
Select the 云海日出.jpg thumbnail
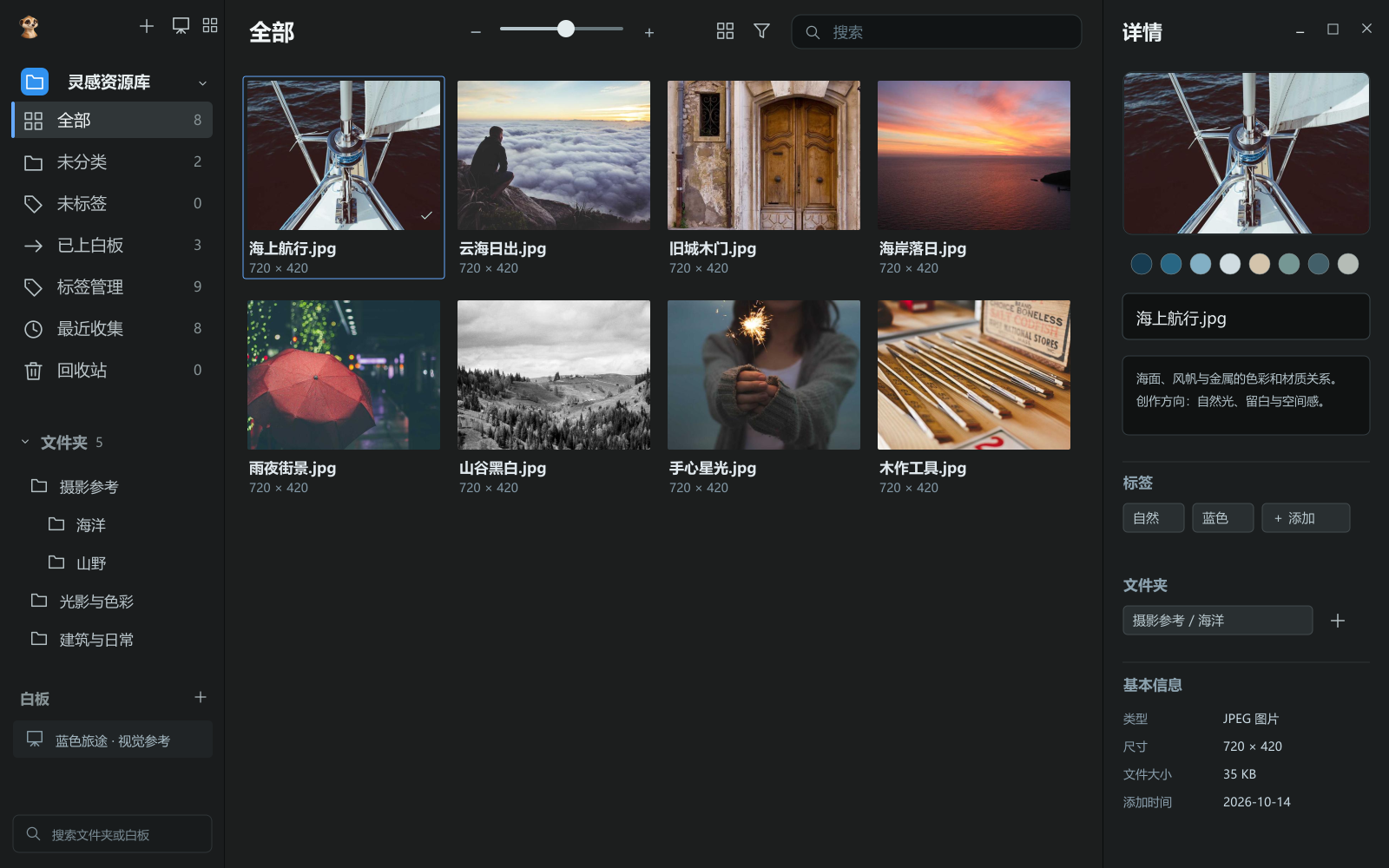pyautogui.click(x=554, y=155)
